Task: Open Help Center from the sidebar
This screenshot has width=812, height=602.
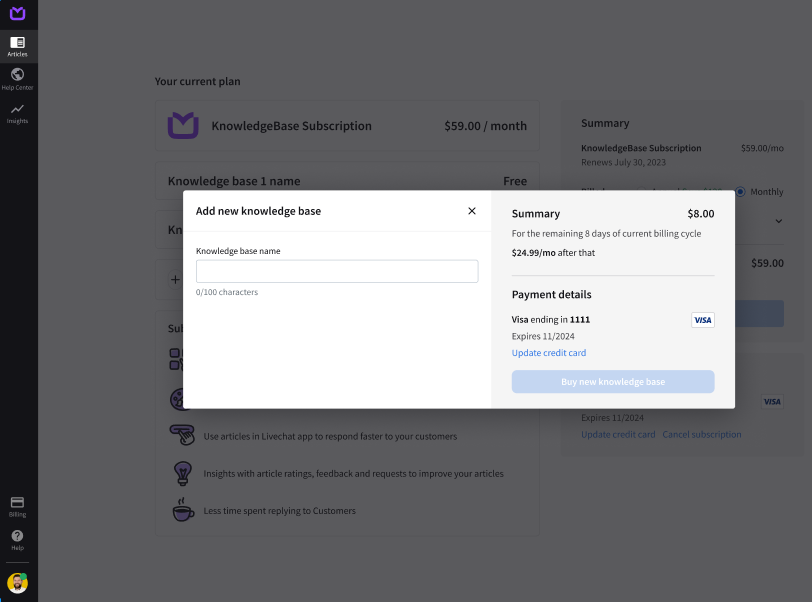Action: coord(17,79)
